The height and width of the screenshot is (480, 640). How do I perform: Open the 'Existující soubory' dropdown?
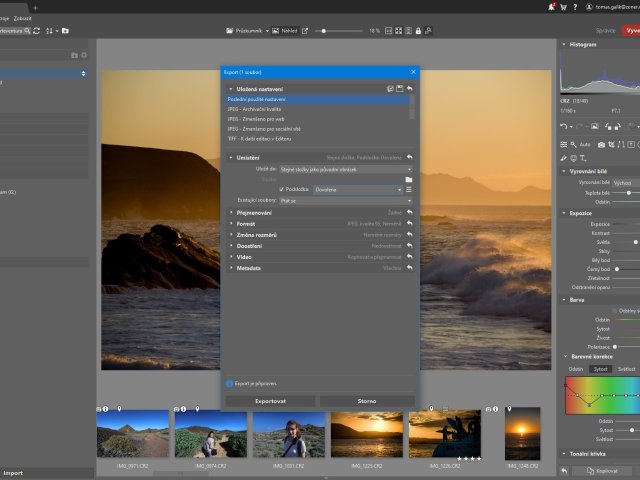346,200
